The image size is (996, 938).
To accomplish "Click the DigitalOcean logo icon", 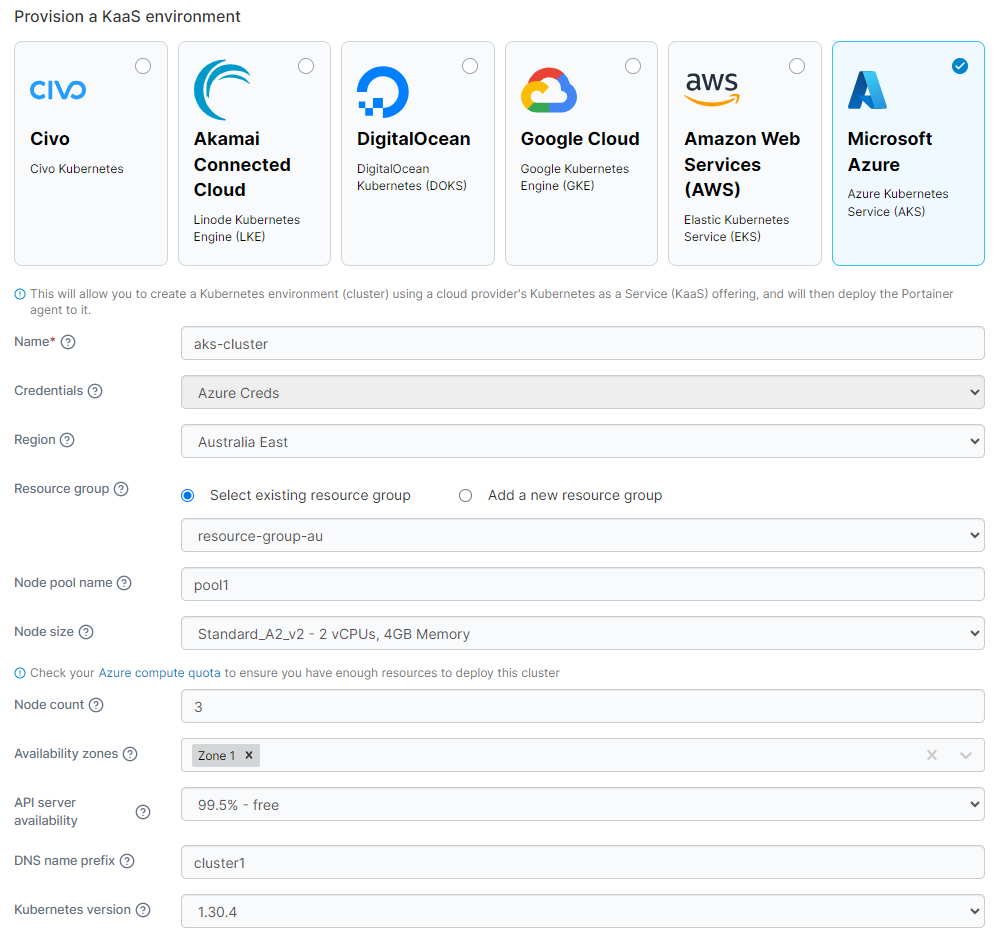I will [x=383, y=93].
